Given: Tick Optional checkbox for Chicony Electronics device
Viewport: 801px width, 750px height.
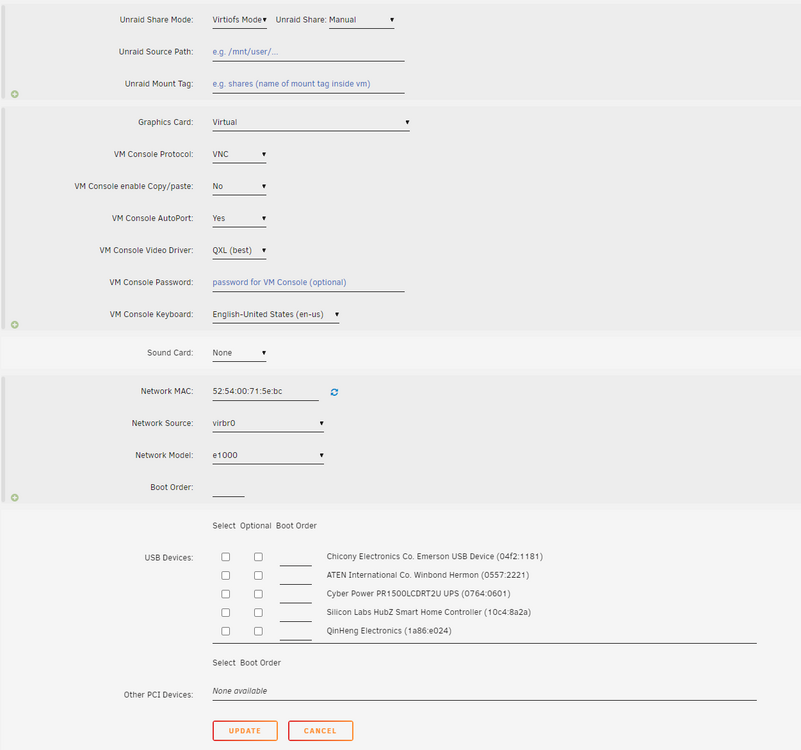Looking at the screenshot, I should click(258, 557).
